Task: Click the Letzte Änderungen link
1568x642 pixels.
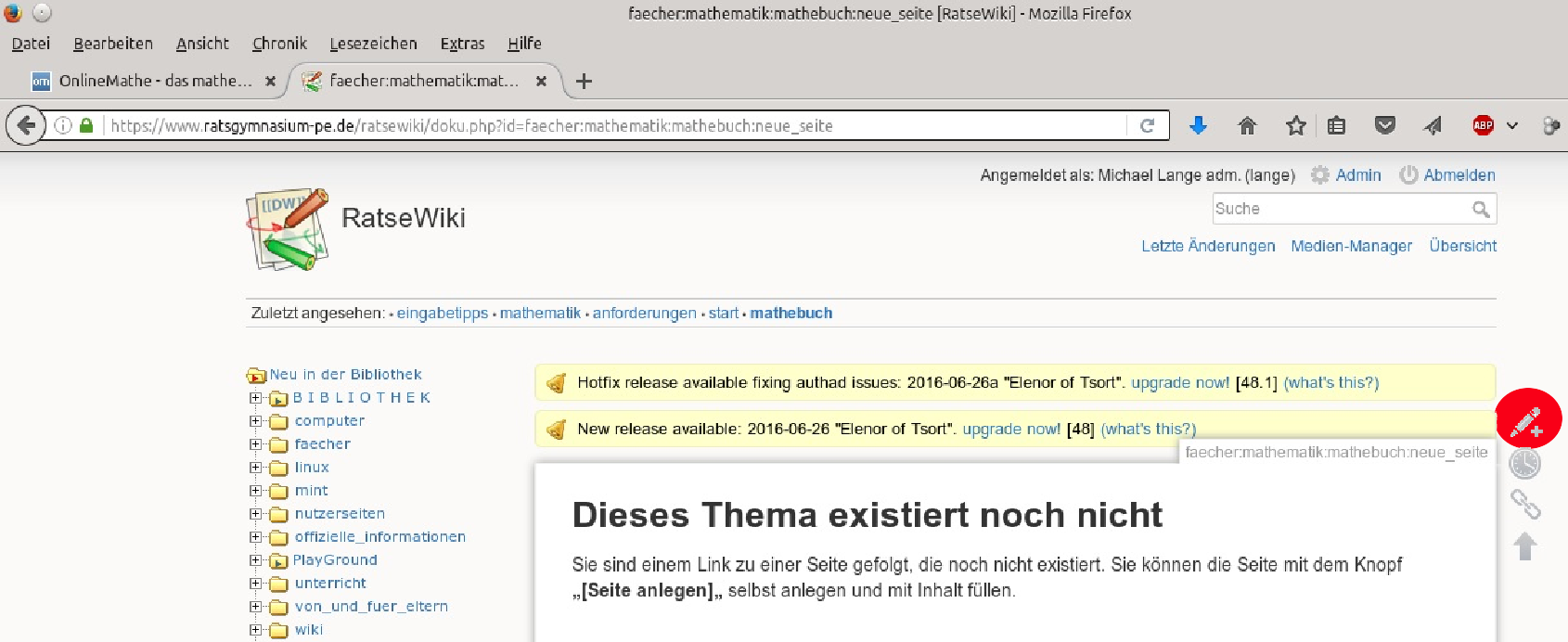Action: pos(1207,246)
